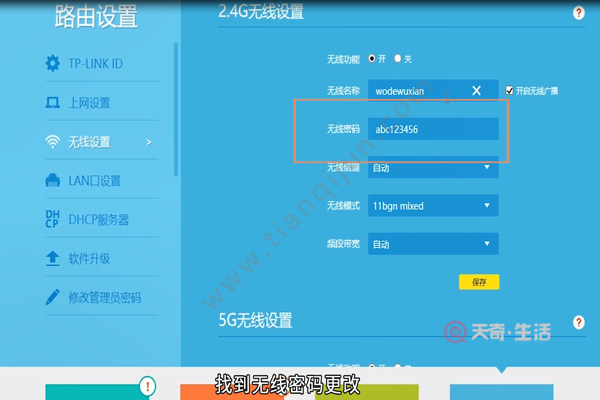Click the yellow 保存 button
This screenshot has height=400, width=600.
[478, 282]
